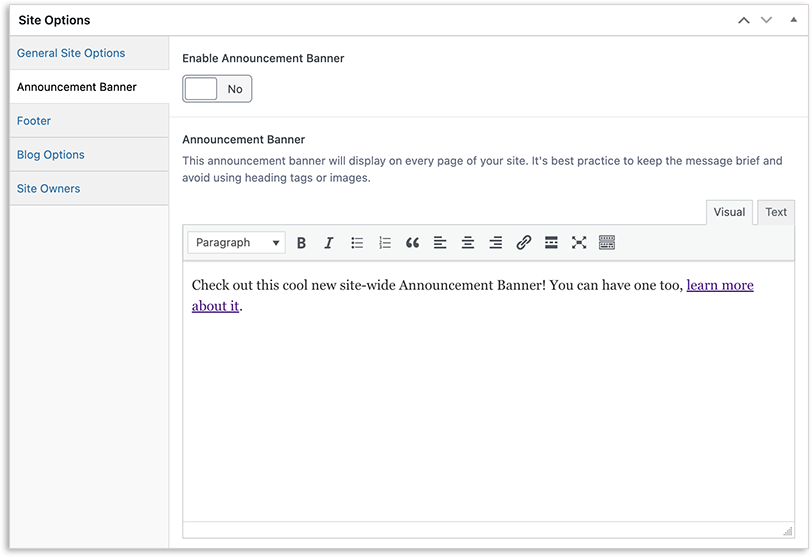Align text right
812x557 pixels.
(496, 243)
